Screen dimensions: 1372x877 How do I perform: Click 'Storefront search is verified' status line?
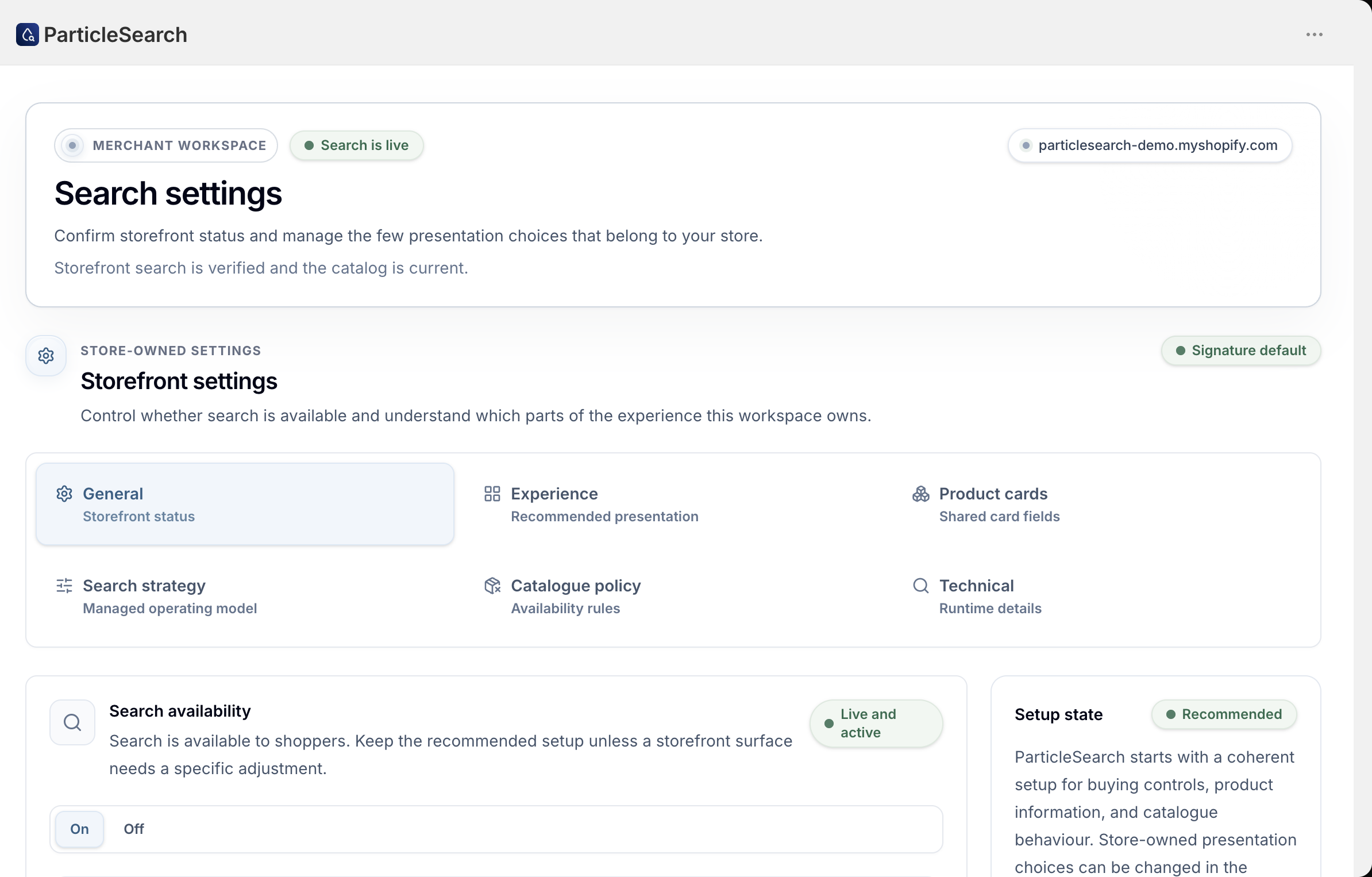[261, 268]
